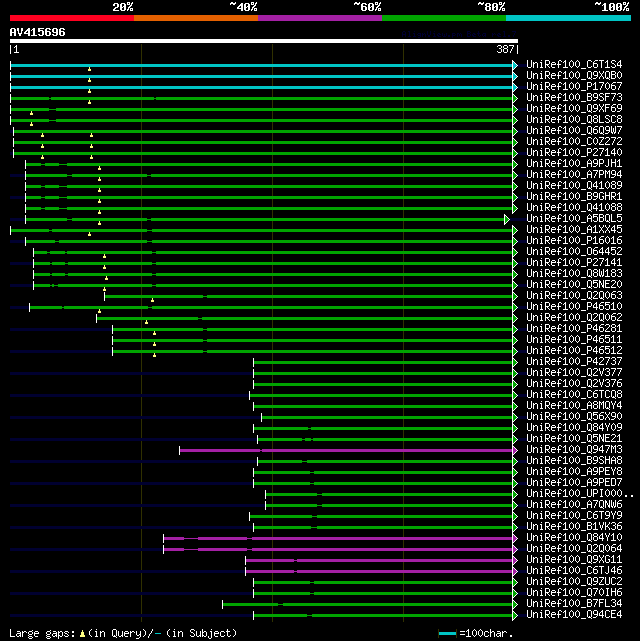The width and height of the screenshot is (640, 641).
Task: Click the UniRef100_B1VK36 label
Action: (574, 527)
